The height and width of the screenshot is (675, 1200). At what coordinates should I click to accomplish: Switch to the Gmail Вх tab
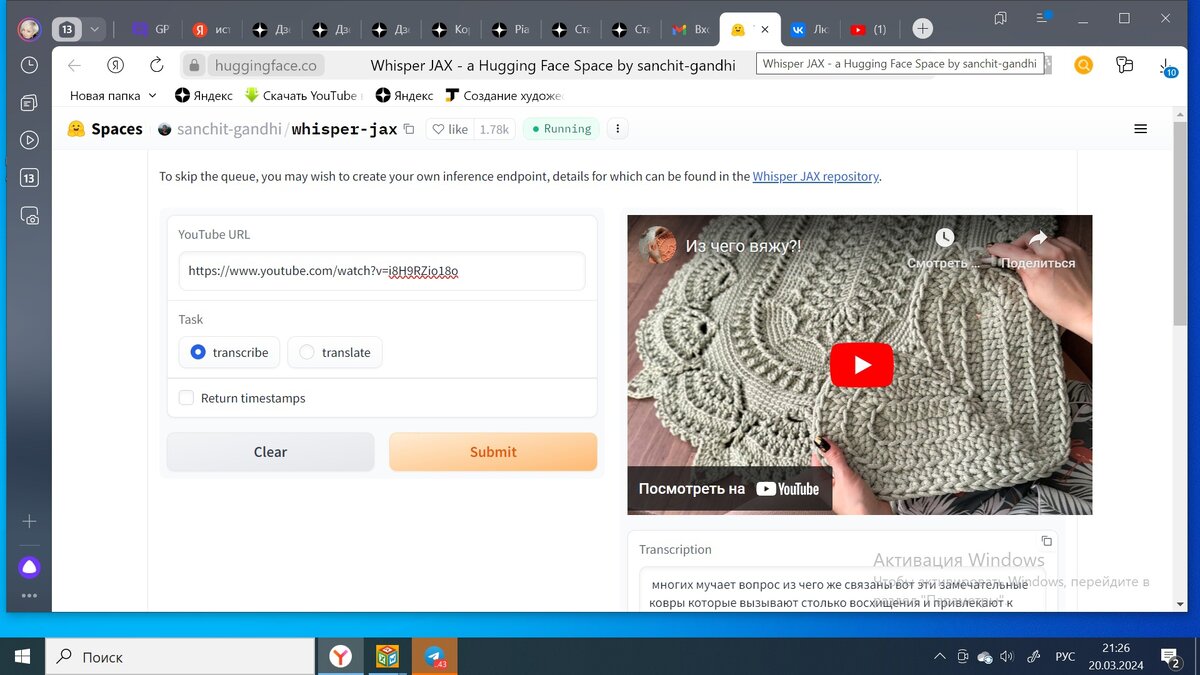[692, 29]
